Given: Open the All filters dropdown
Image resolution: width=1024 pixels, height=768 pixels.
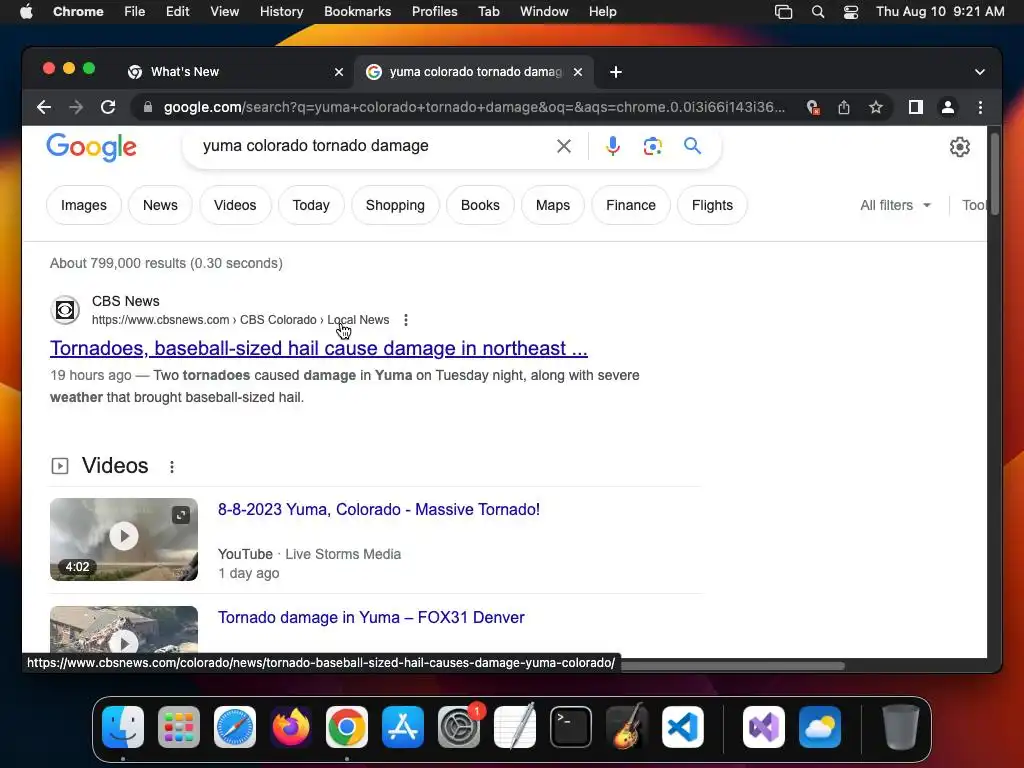Looking at the screenshot, I should click(895, 205).
